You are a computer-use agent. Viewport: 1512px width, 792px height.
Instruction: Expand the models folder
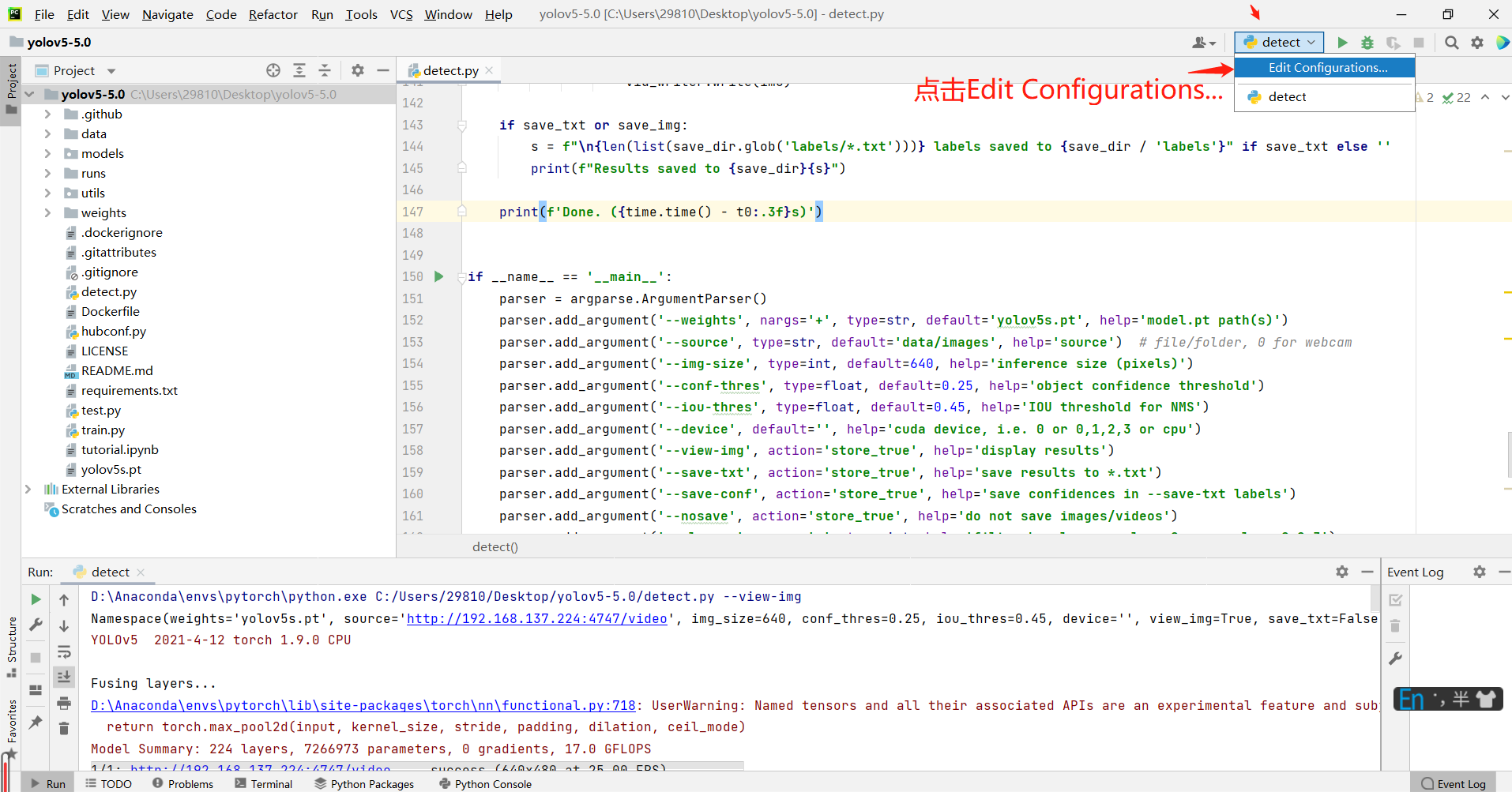(x=47, y=154)
